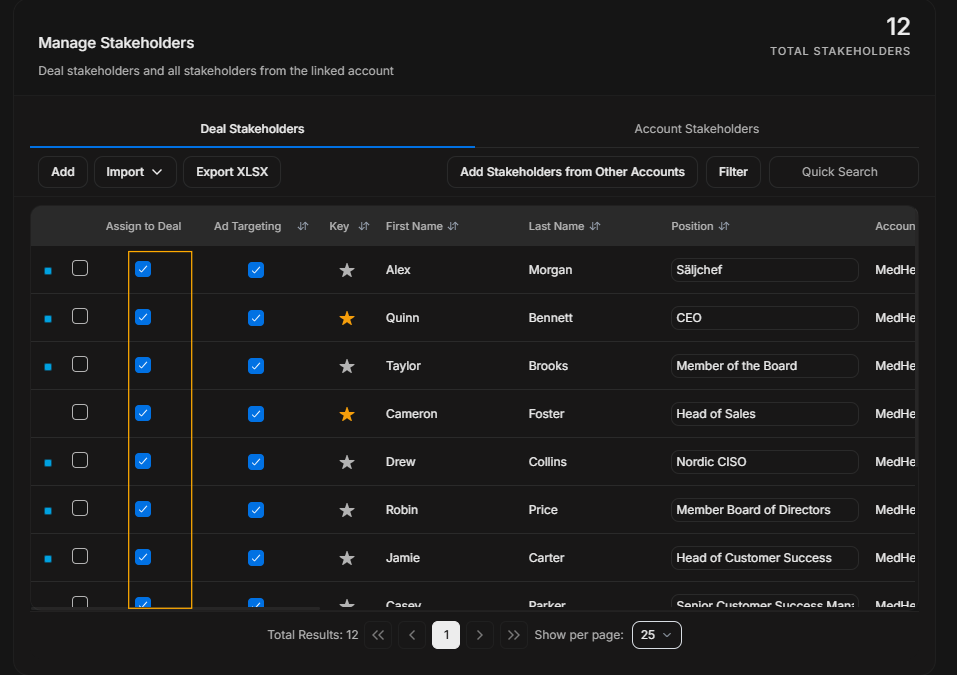Viewport: 957px width, 675px height.
Task: Select page 1 in pagination
Action: pyautogui.click(x=446, y=635)
